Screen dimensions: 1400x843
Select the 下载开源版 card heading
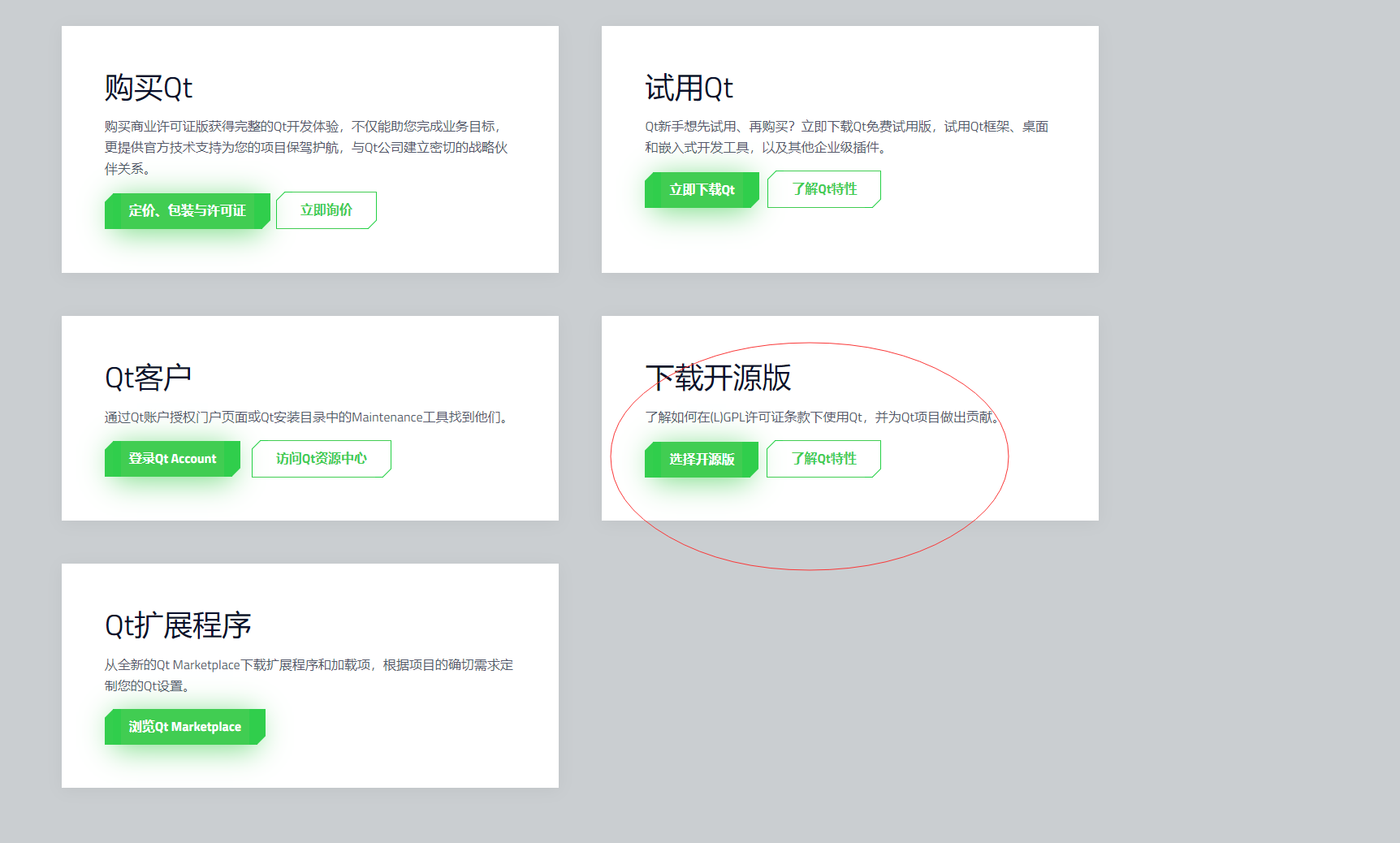(718, 378)
